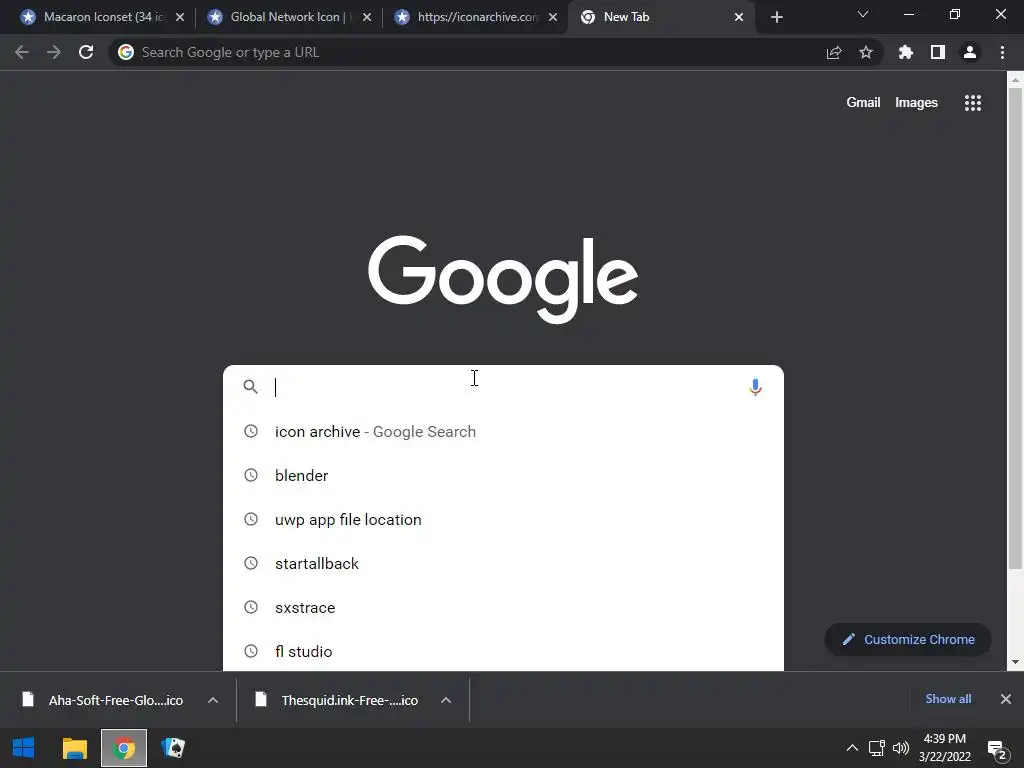This screenshot has height=768, width=1024.
Task: Open the Windows Start button
Action: [x=24, y=748]
